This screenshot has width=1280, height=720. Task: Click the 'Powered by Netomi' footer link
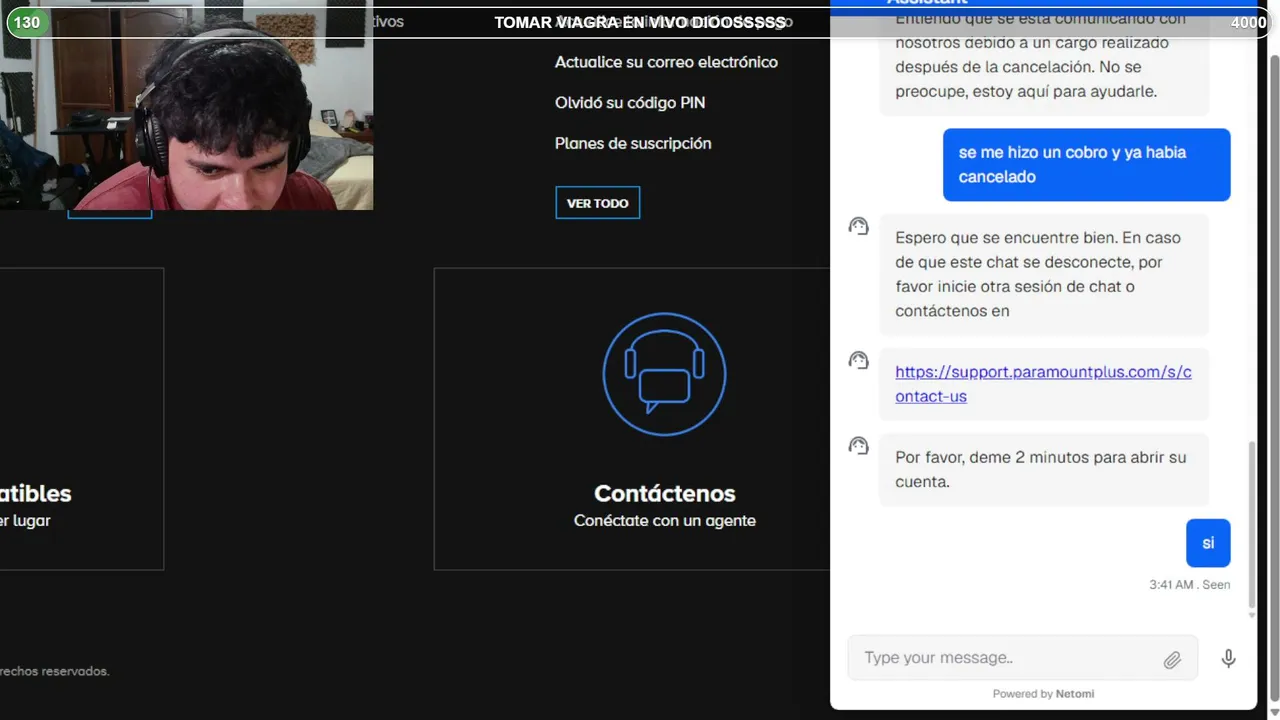(x=1043, y=694)
